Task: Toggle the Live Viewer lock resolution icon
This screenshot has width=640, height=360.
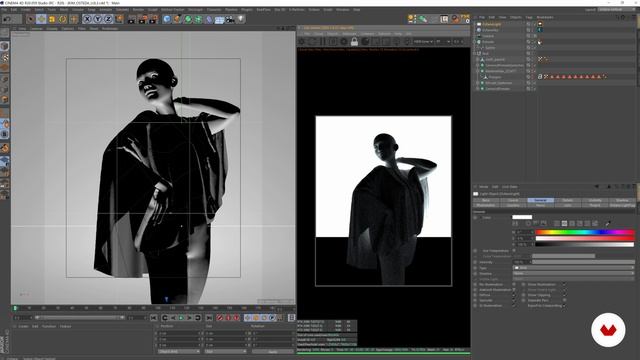Action: click(354, 42)
